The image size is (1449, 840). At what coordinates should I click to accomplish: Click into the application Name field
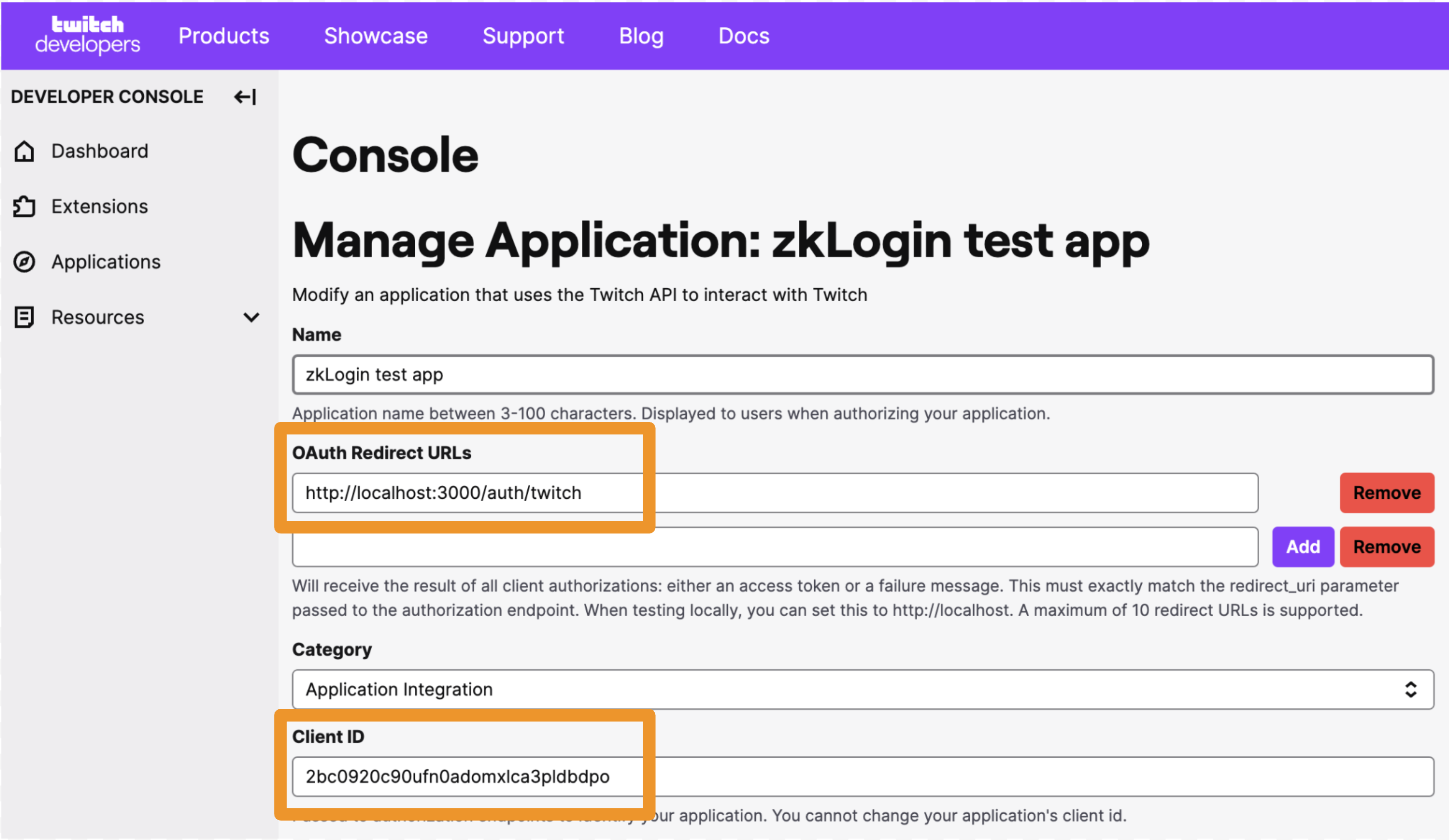pyautogui.click(x=862, y=374)
